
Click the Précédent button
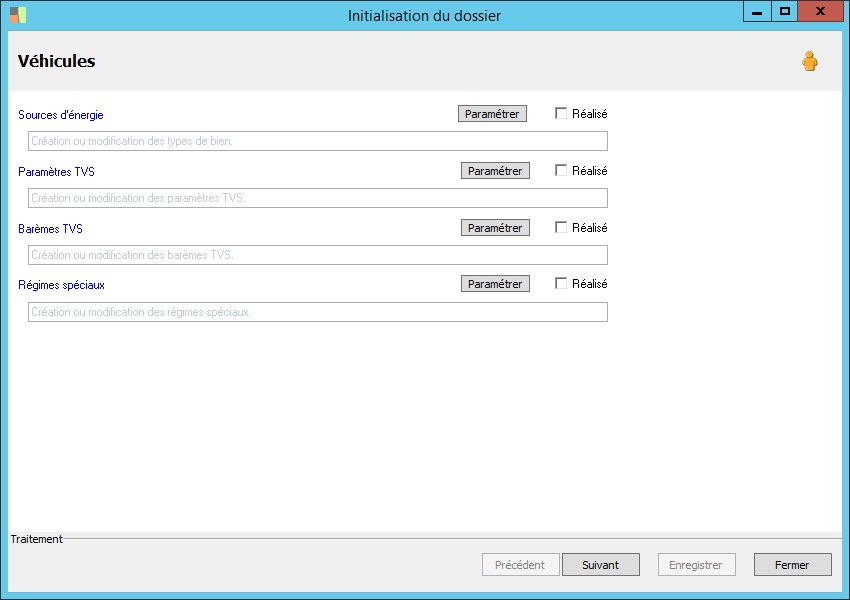[520, 565]
